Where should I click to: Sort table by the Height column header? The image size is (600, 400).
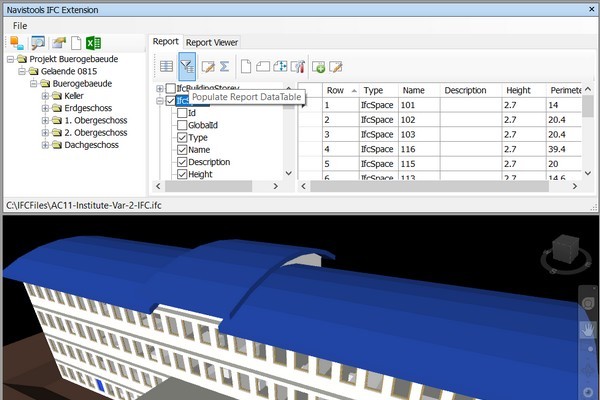tap(518, 90)
